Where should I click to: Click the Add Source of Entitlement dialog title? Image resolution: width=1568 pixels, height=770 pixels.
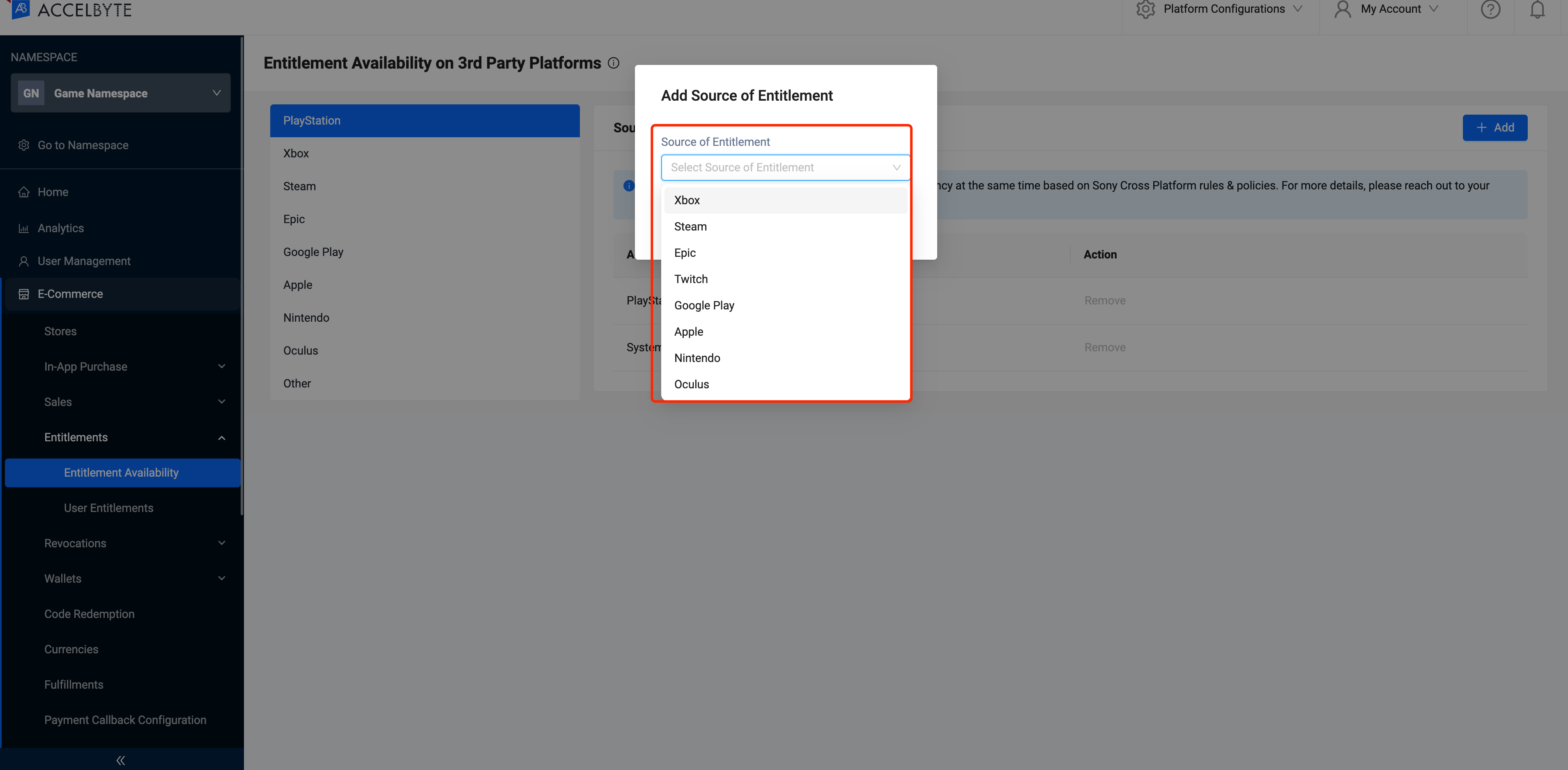[x=747, y=96]
